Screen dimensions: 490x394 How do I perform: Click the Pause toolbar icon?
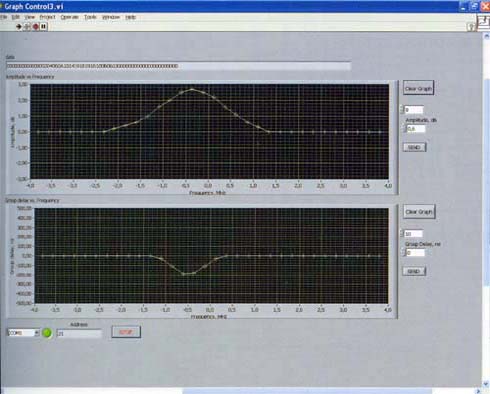click(44, 27)
